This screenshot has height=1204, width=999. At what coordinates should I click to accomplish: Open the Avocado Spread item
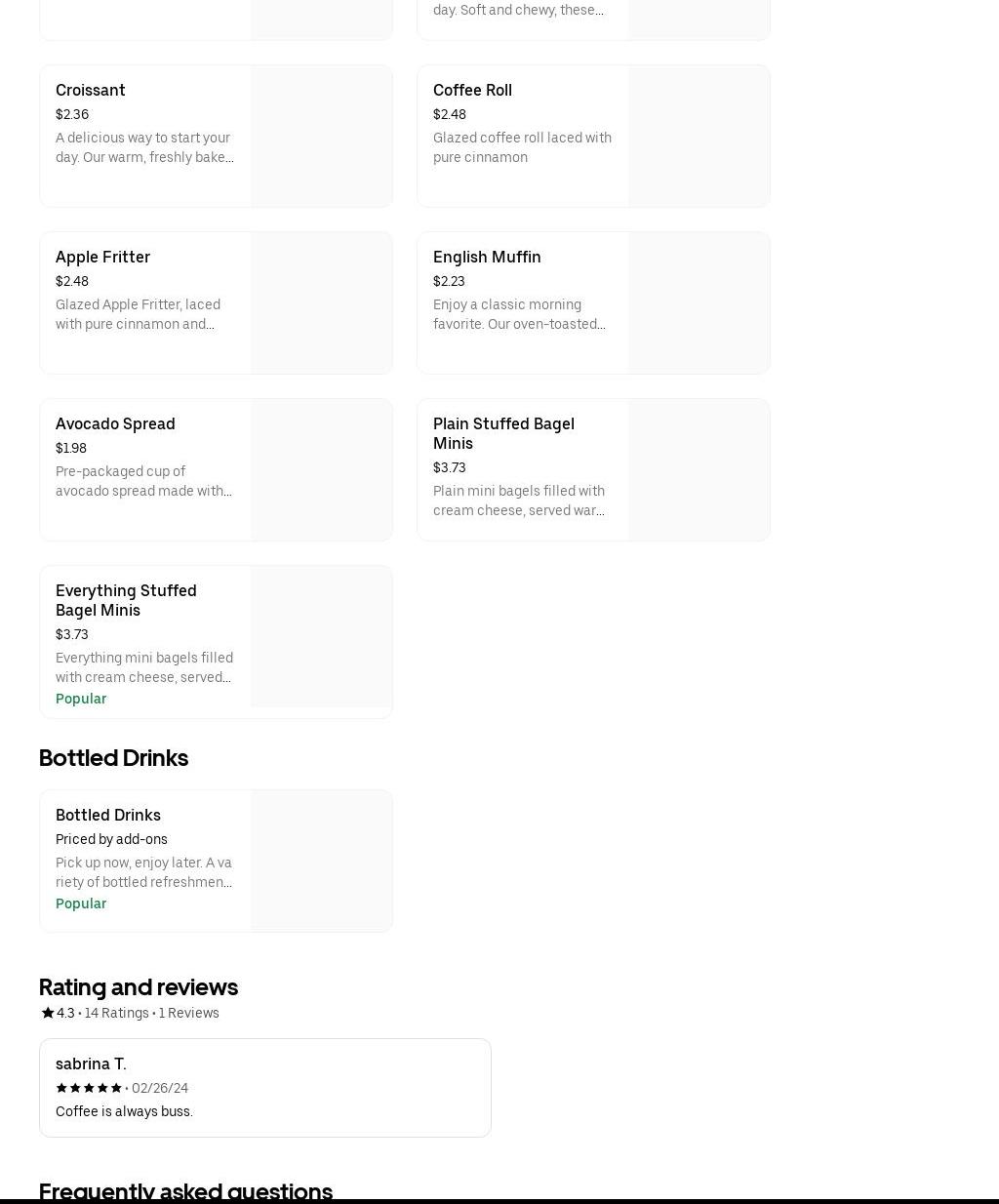pyautogui.click(x=115, y=423)
